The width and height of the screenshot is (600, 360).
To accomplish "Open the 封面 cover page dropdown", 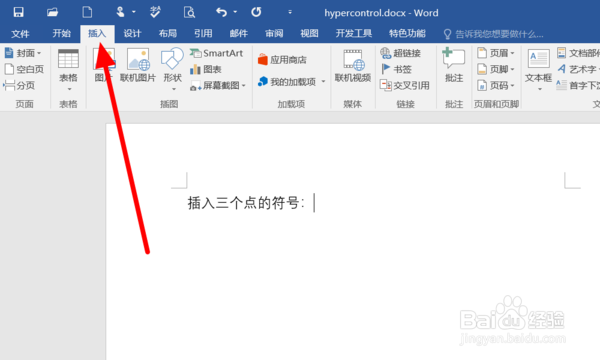I will tap(23, 53).
